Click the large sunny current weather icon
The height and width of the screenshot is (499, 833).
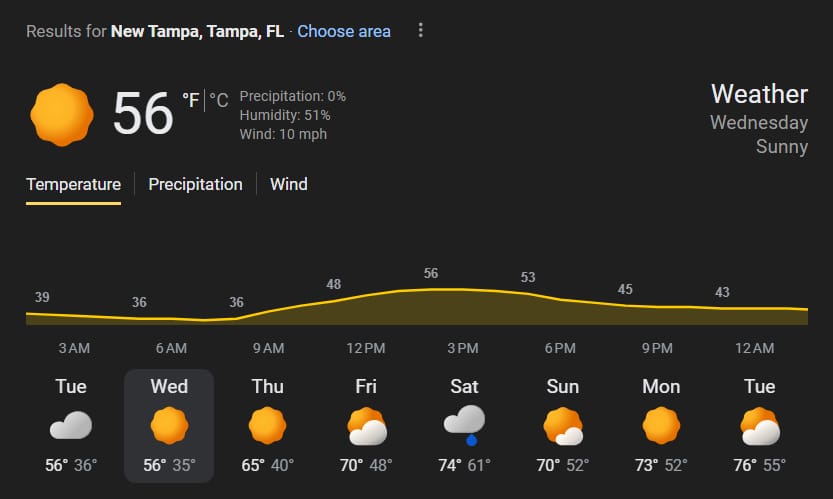62,115
